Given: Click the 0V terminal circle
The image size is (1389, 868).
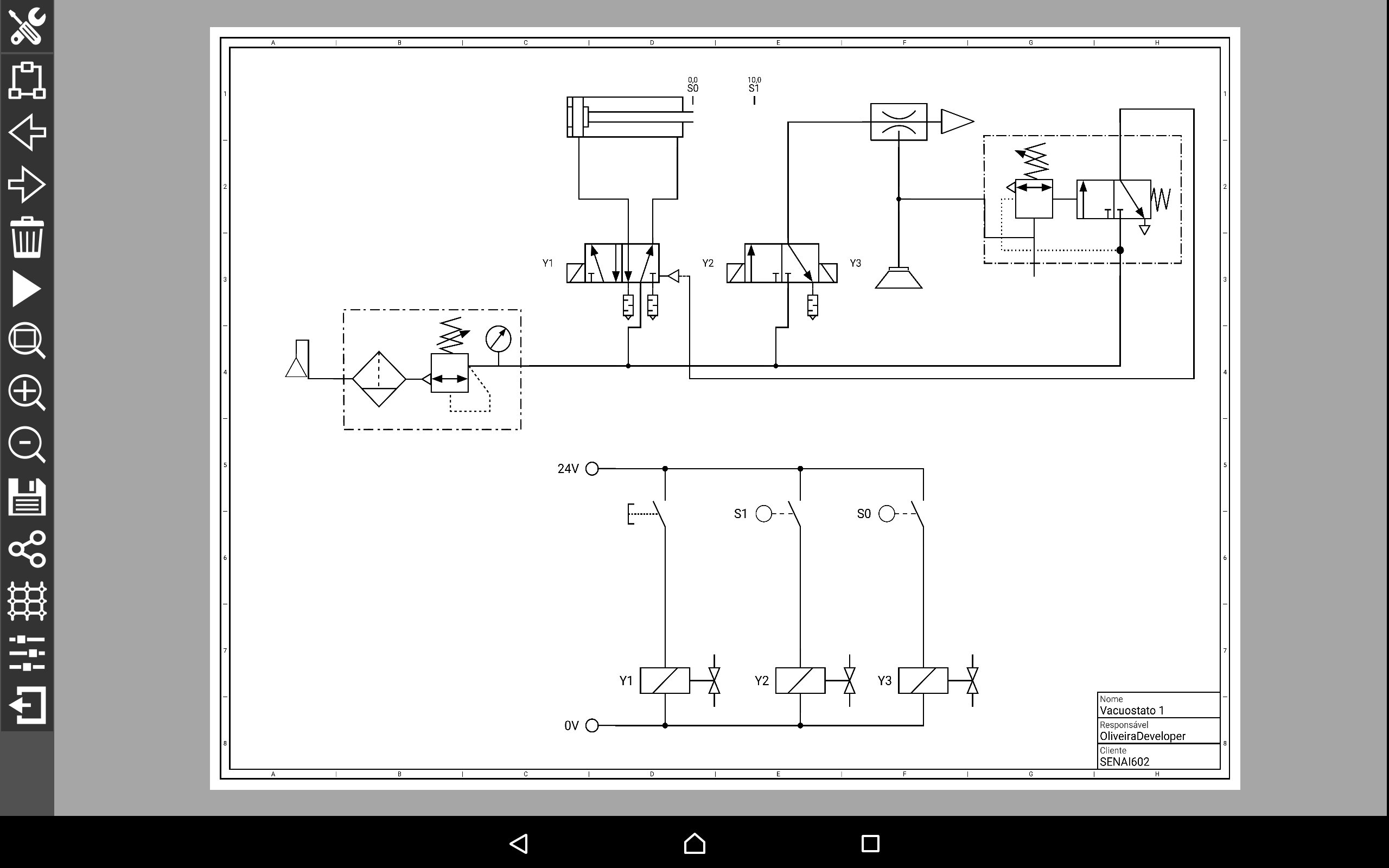Looking at the screenshot, I should [592, 726].
